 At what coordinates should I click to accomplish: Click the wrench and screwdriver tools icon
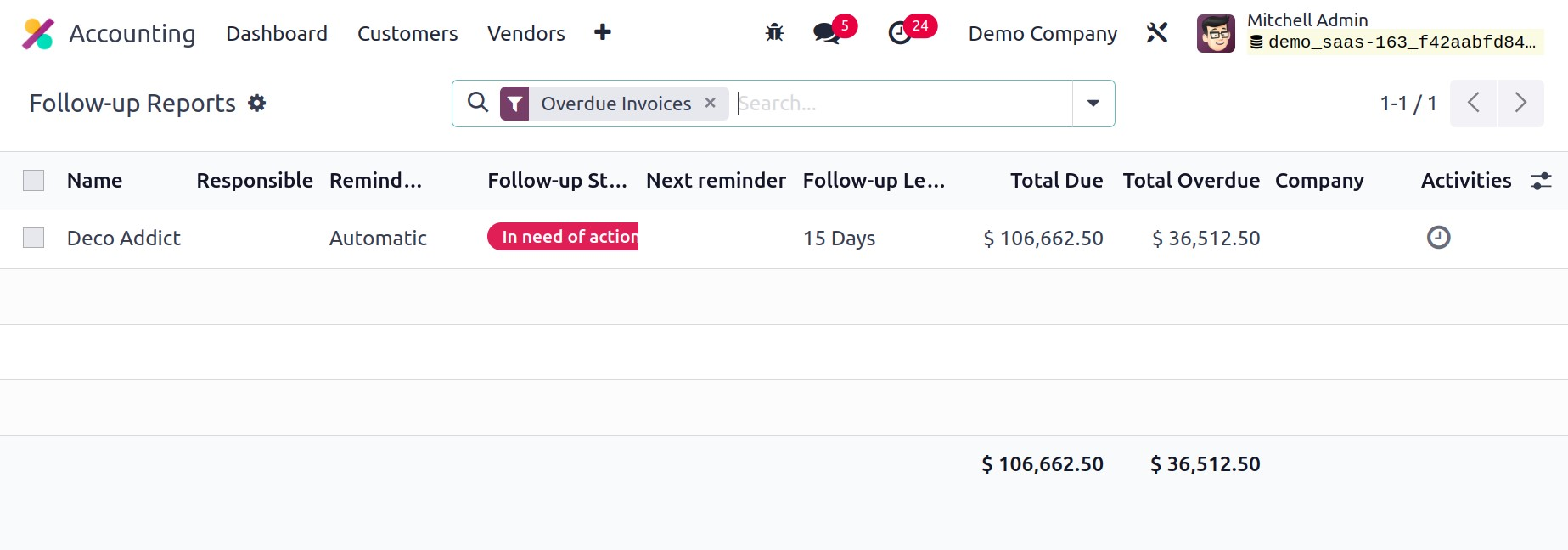pos(1156,33)
